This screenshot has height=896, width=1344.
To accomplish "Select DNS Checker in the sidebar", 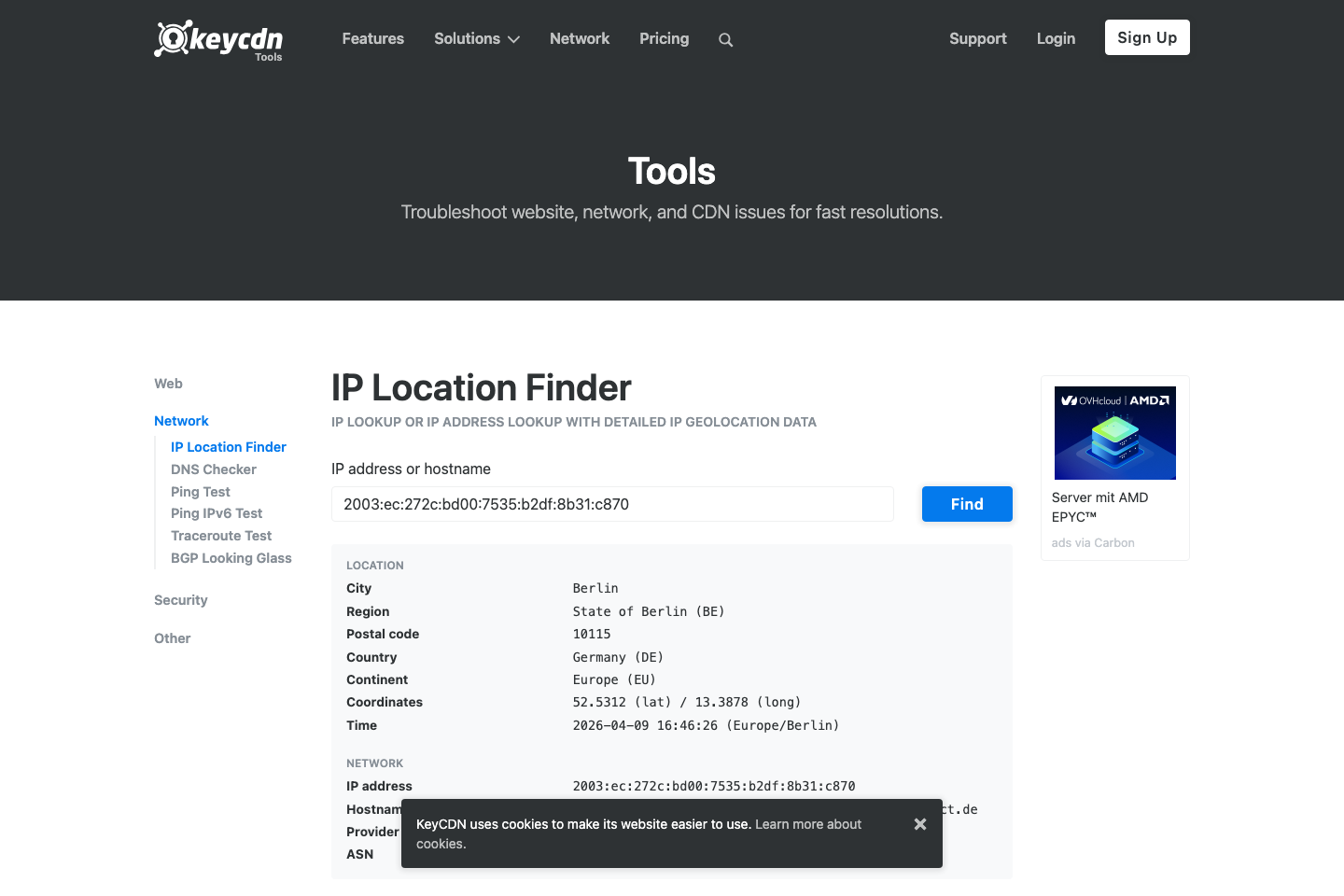I will [x=213, y=469].
